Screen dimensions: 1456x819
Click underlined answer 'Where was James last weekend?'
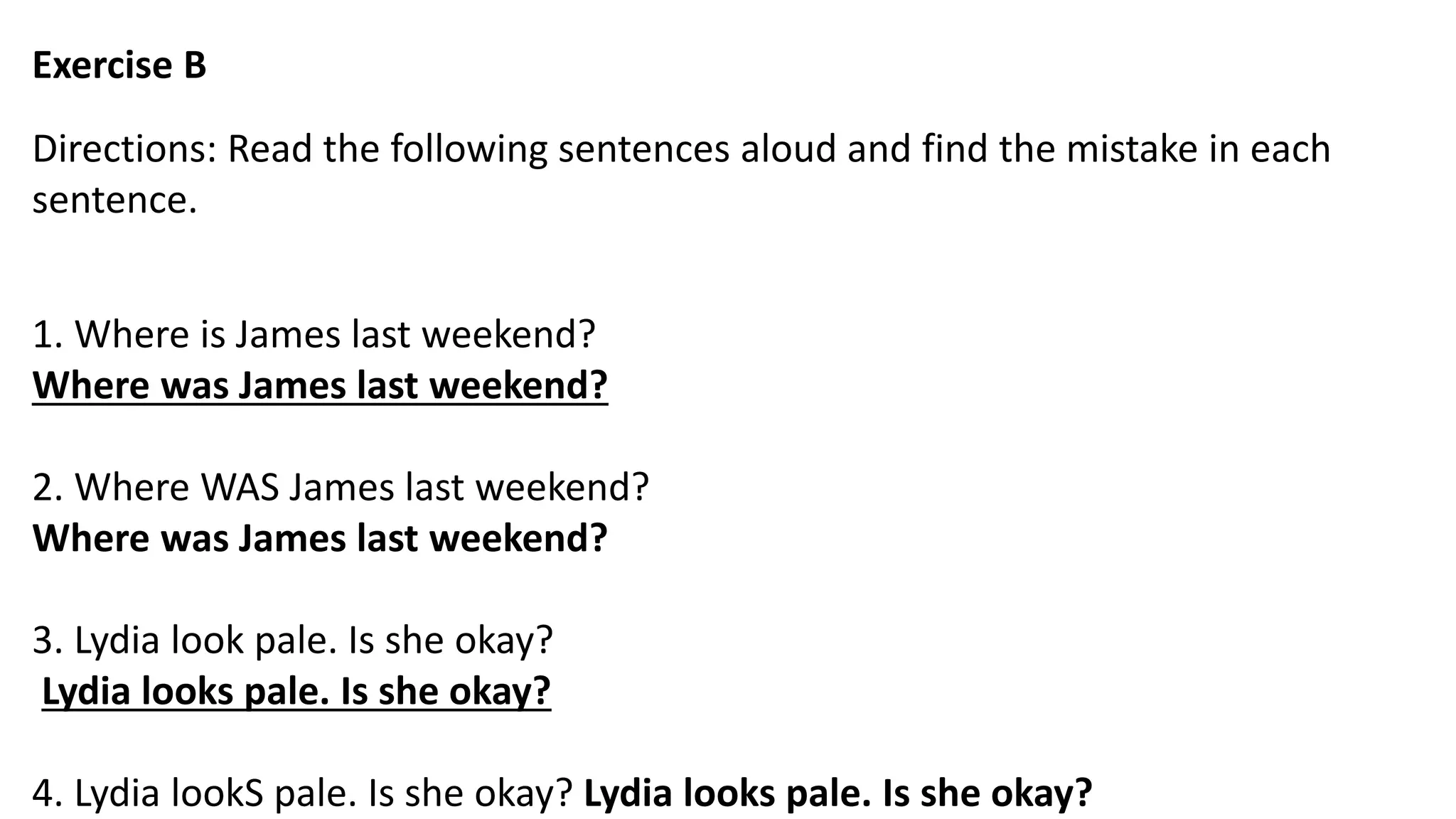click(320, 386)
